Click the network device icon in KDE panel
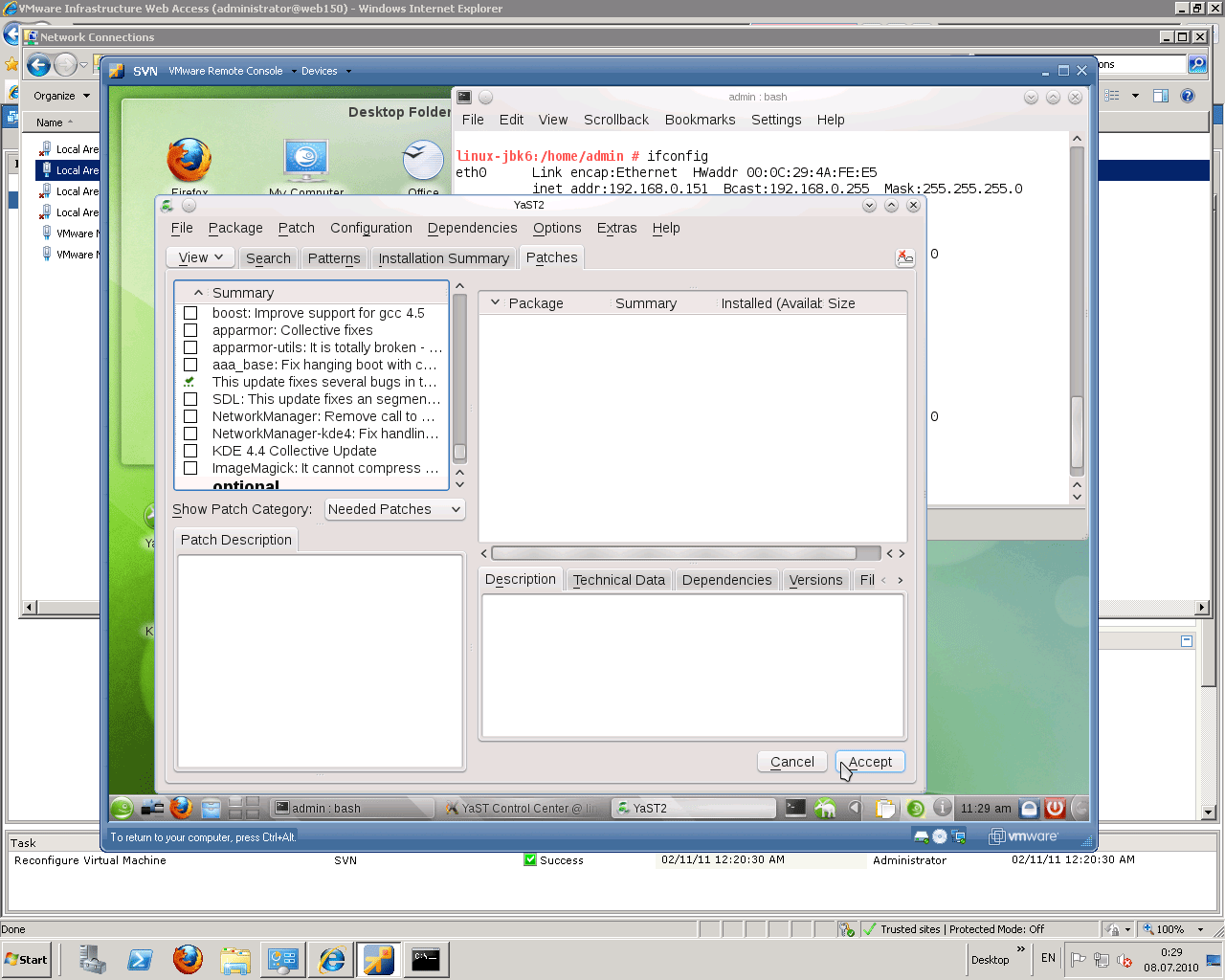 pos(152,809)
